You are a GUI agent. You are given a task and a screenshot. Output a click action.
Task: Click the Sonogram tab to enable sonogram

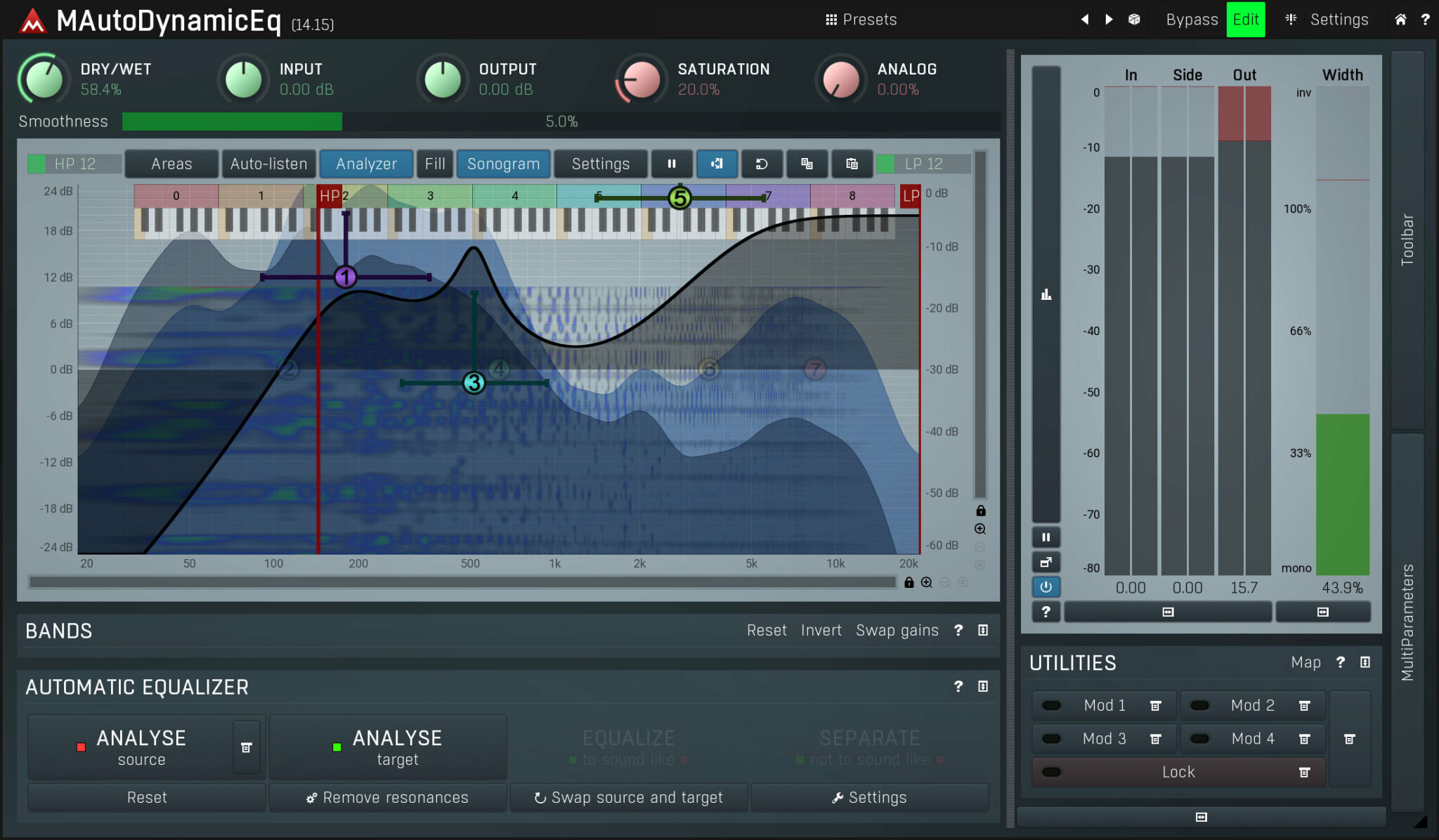tap(503, 163)
